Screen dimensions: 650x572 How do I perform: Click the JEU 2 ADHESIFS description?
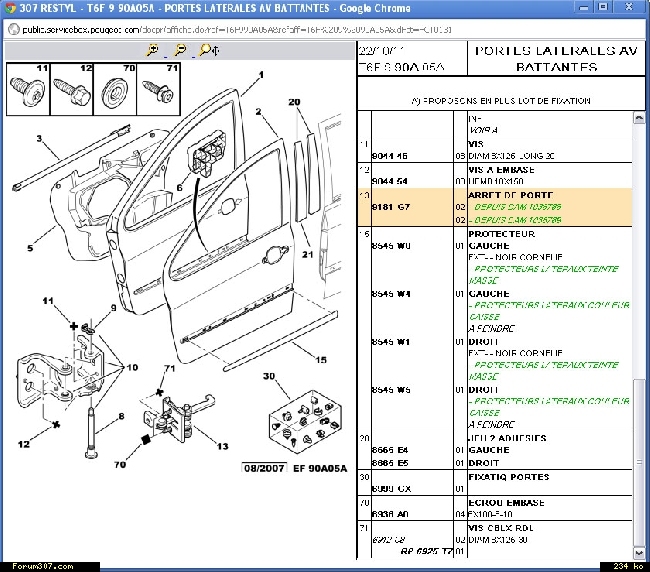coord(507,438)
